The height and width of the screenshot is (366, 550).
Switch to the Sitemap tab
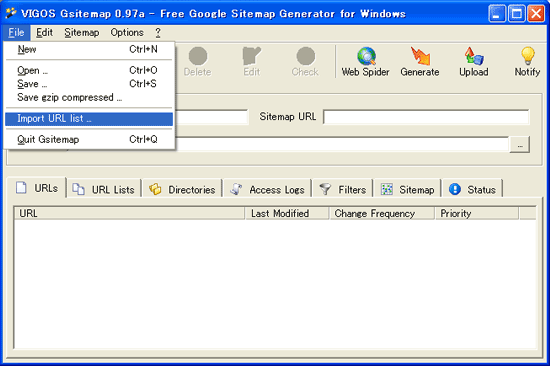[408, 190]
